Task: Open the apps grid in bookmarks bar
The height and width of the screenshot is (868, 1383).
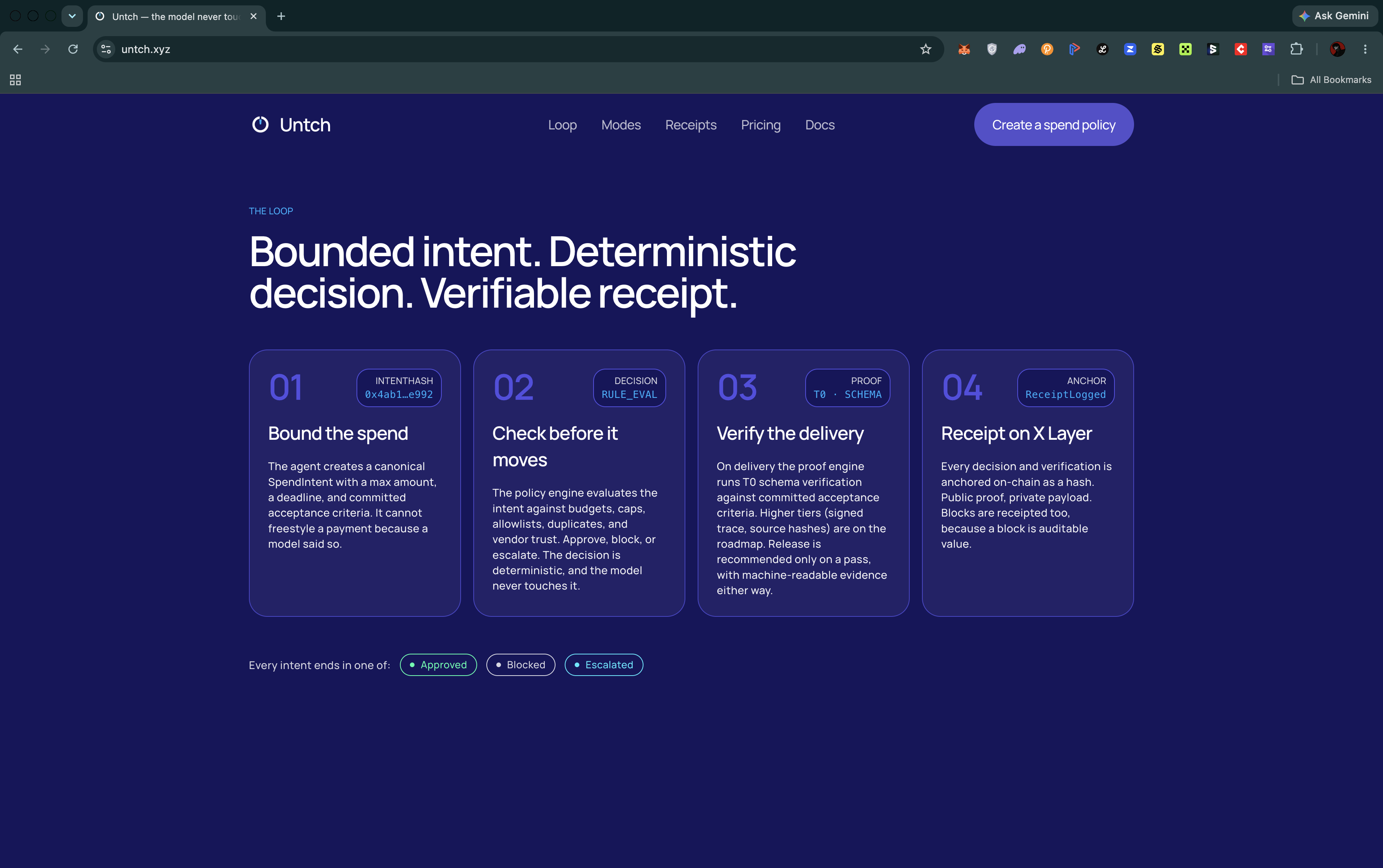Action: coord(15,80)
